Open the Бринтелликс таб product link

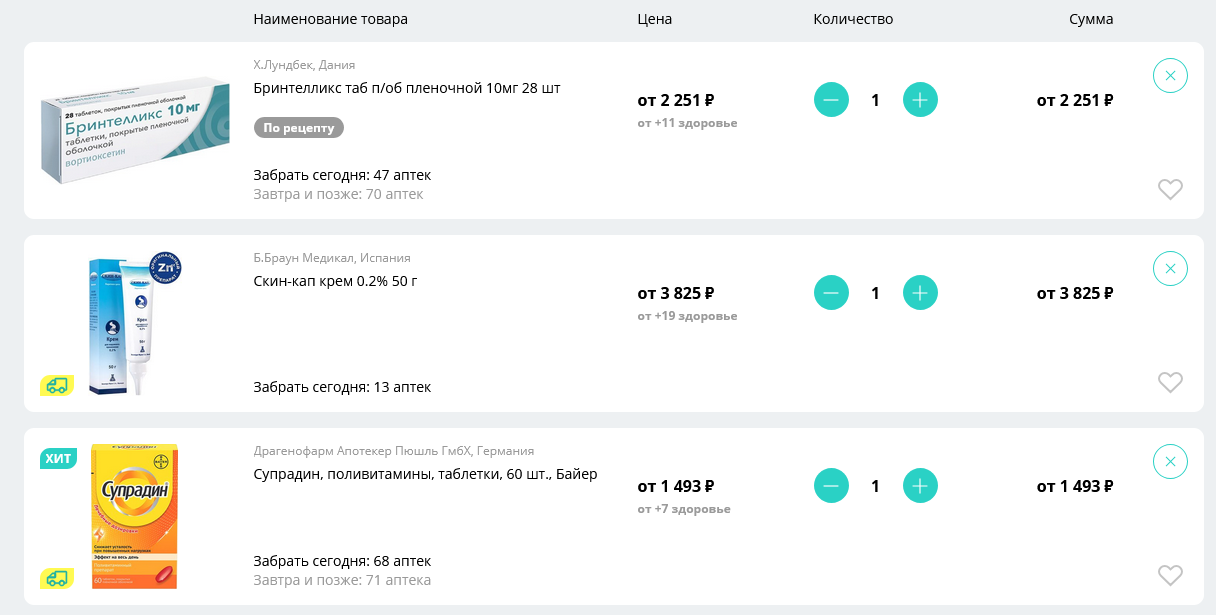click(x=407, y=88)
